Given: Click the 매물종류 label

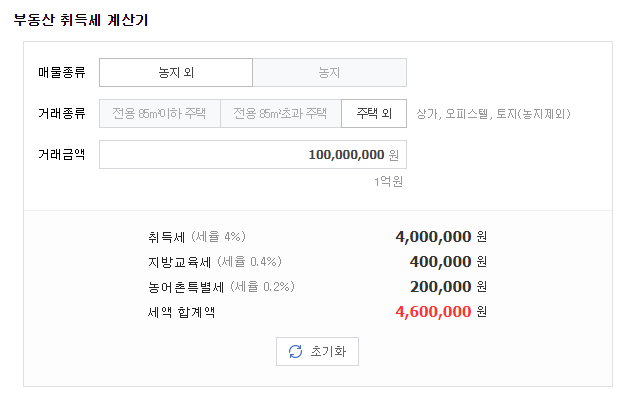Looking at the screenshot, I should [x=61, y=73].
